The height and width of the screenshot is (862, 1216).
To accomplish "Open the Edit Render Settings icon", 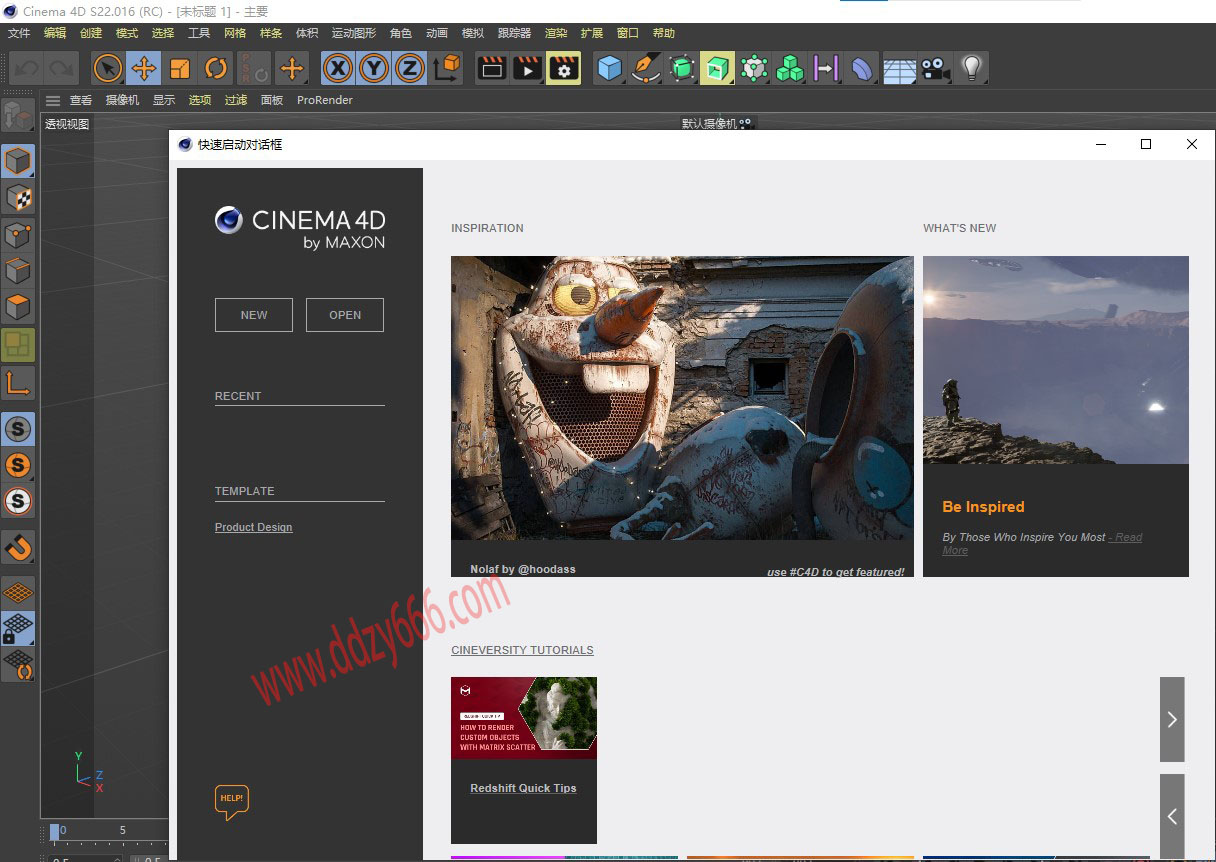I will [x=564, y=68].
